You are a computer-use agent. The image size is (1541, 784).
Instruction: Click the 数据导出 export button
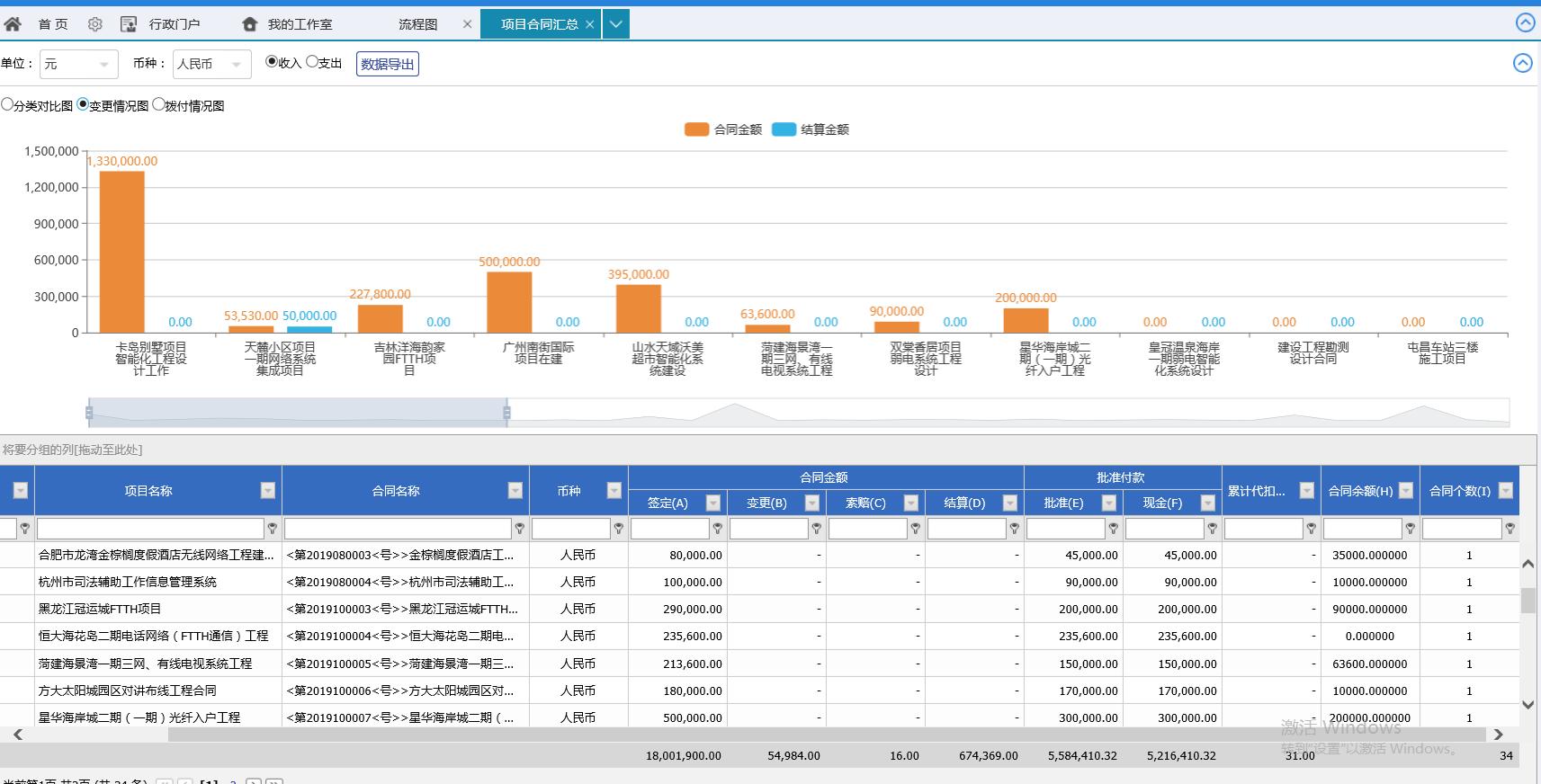tap(387, 64)
